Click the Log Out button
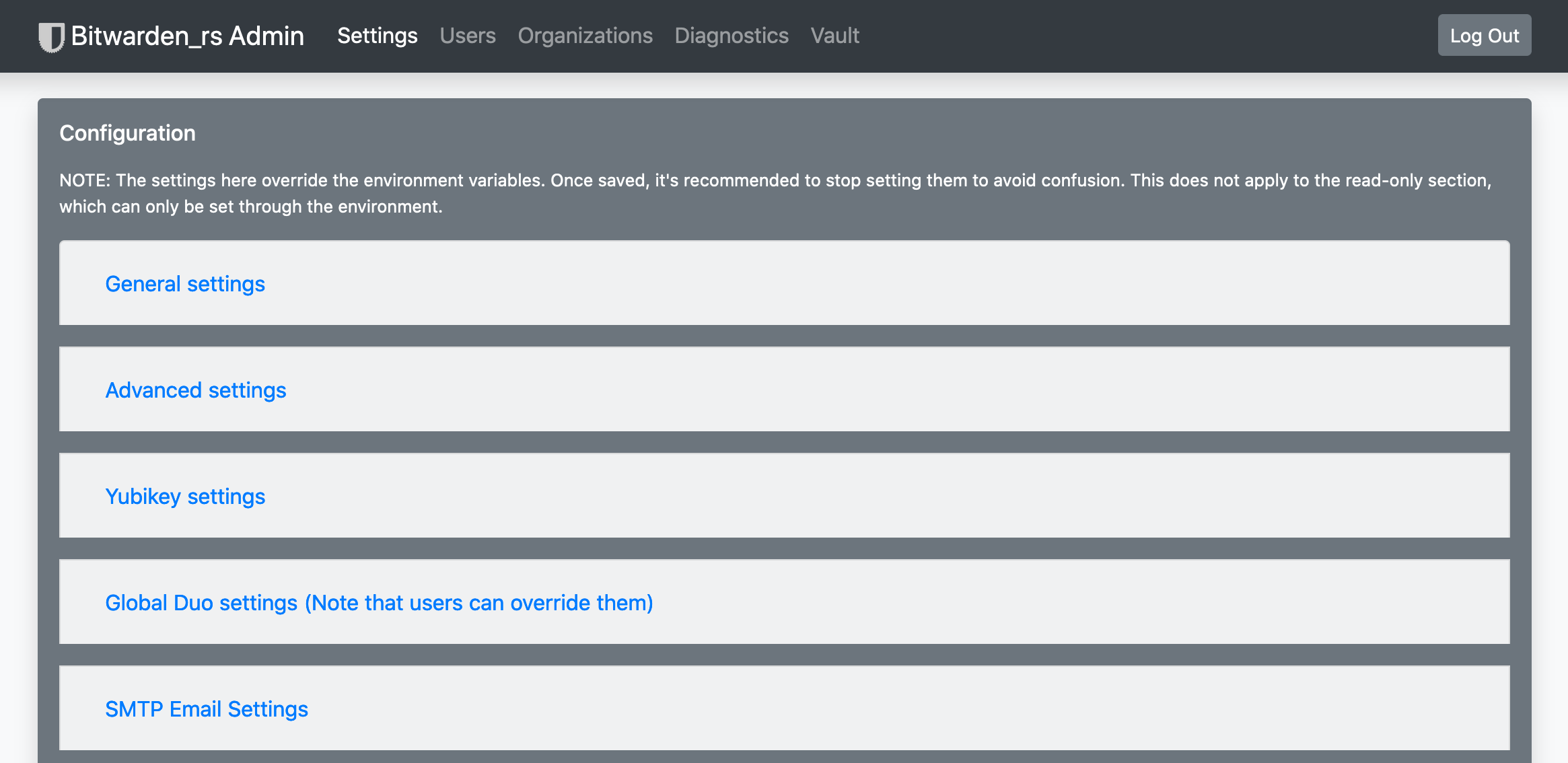The width and height of the screenshot is (1568, 763). click(x=1485, y=36)
